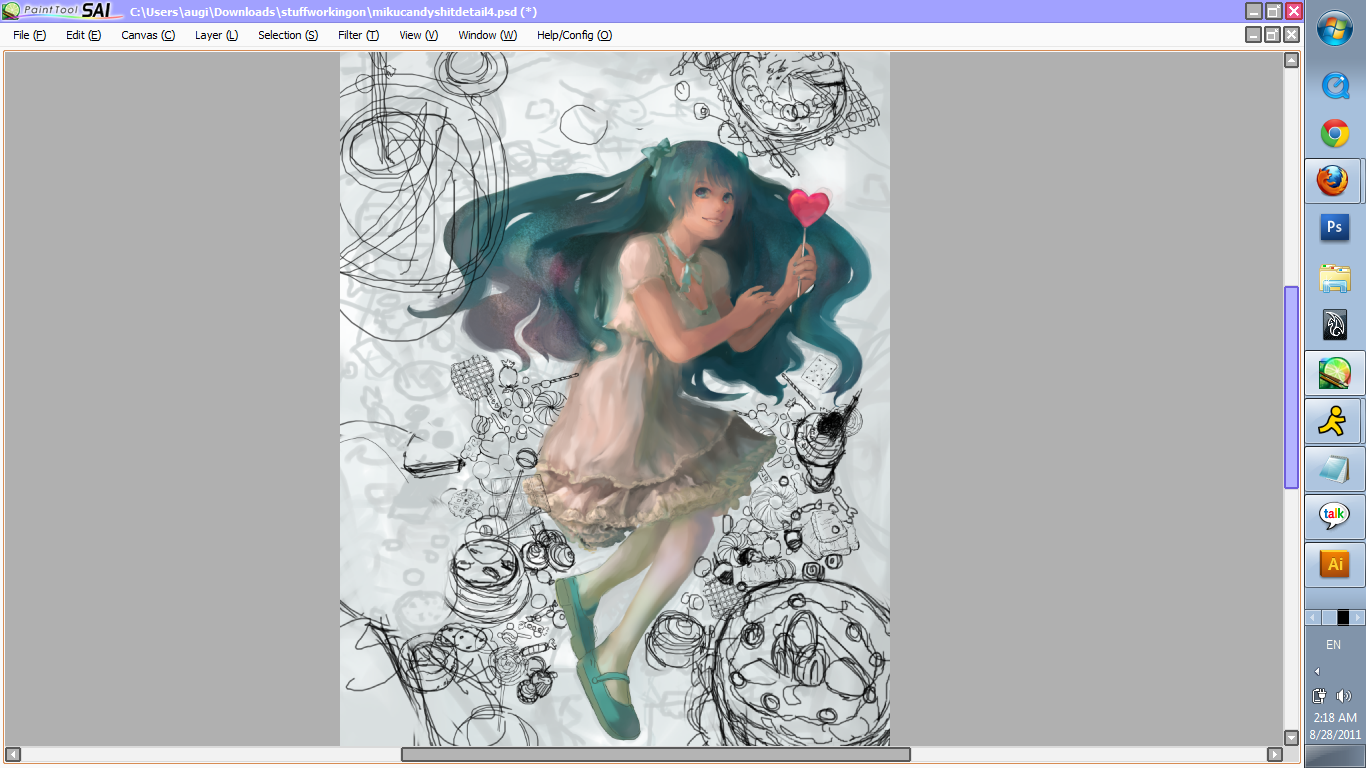This screenshot has width=1366, height=768.
Task: Open the Layer menu
Action: point(216,35)
